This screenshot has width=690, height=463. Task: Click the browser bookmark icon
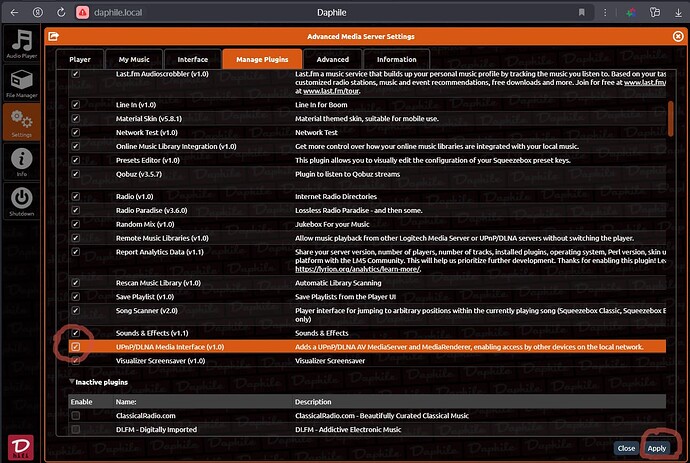pos(581,12)
